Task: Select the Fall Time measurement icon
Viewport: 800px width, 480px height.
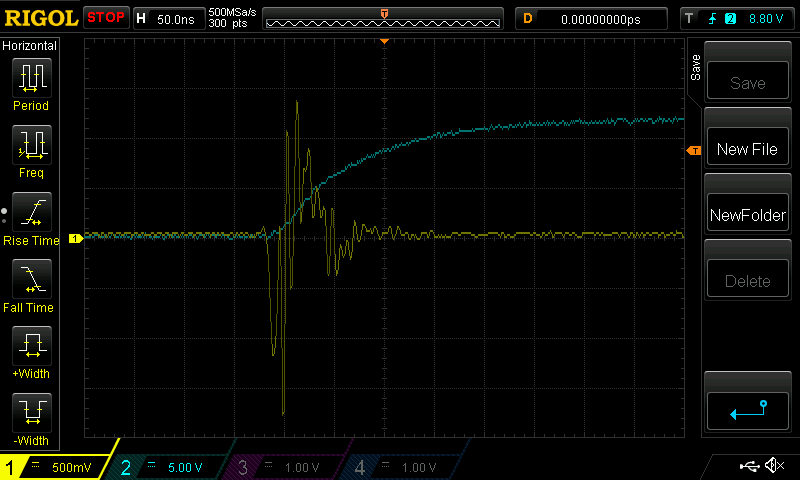Action: tap(32, 279)
